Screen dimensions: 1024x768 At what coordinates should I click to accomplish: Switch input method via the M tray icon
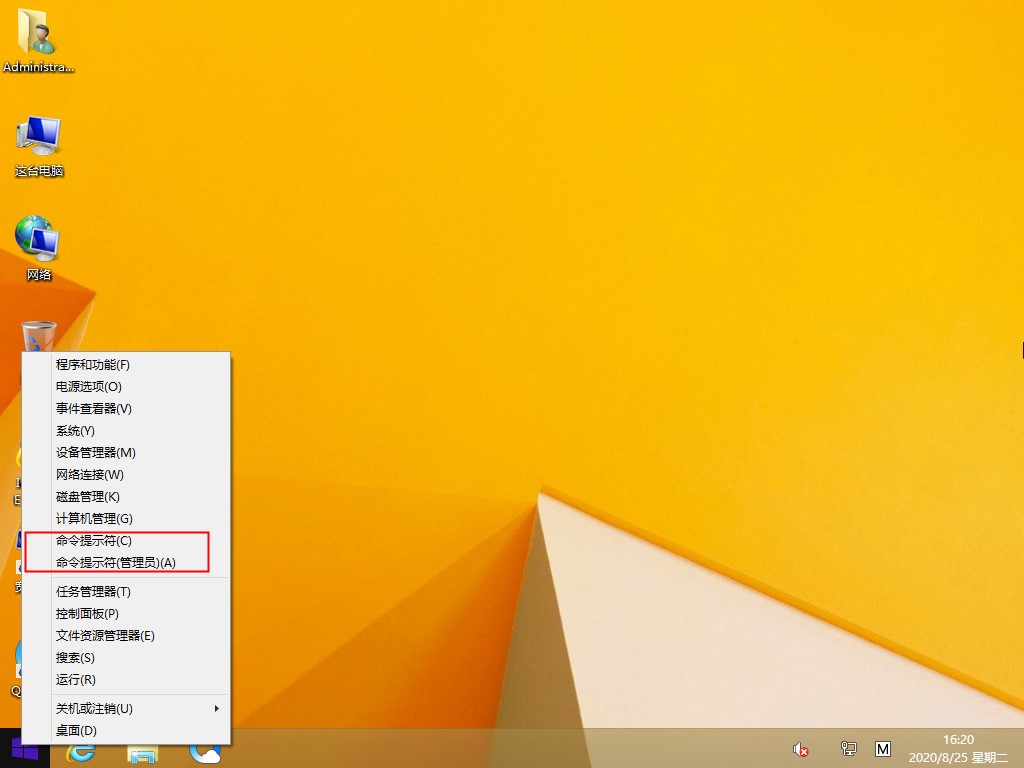coord(884,748)
